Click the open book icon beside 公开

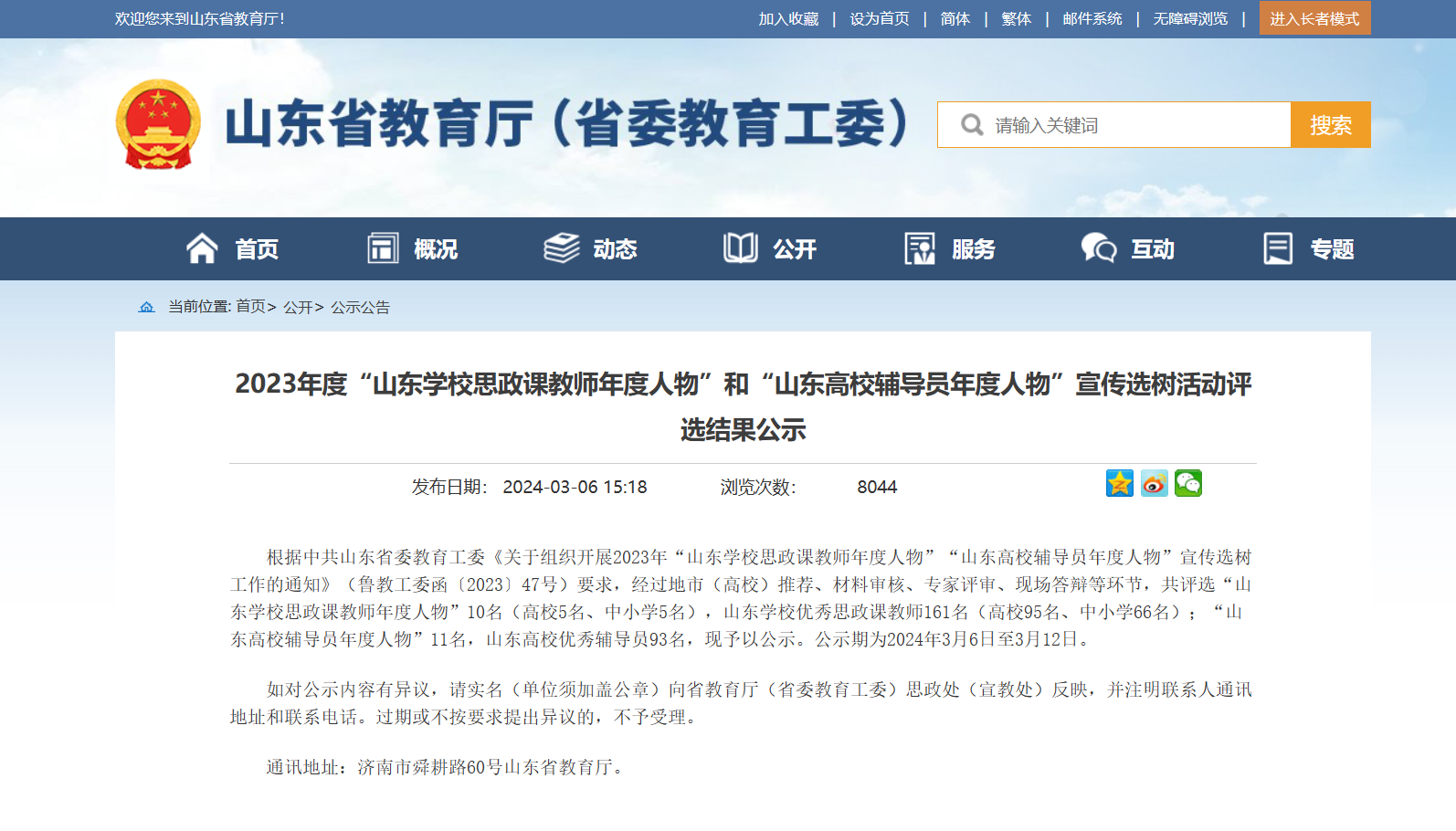(x=740, y=248)
